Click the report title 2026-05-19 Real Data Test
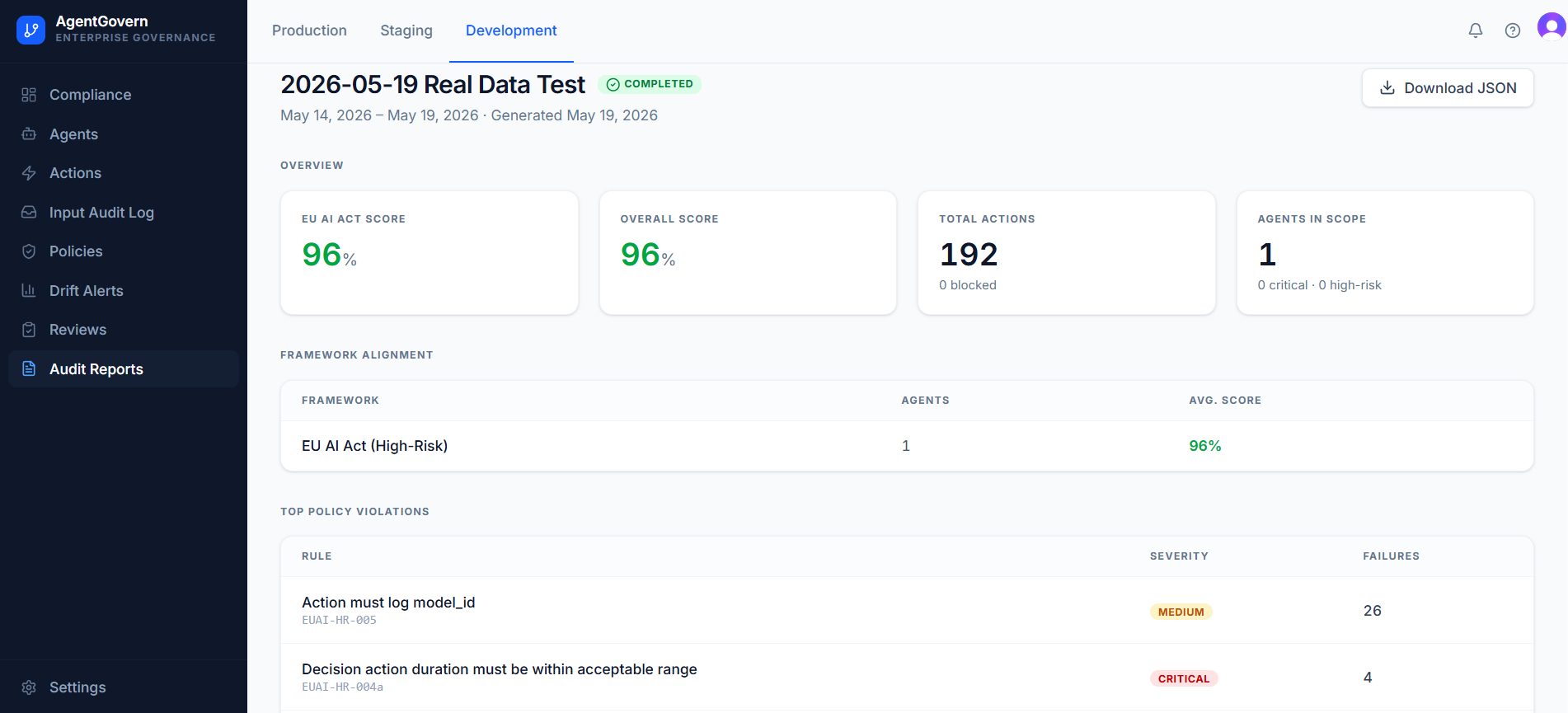Viewport: 1568px width, 713px height. pyautogui.click(x=433, y=84)
